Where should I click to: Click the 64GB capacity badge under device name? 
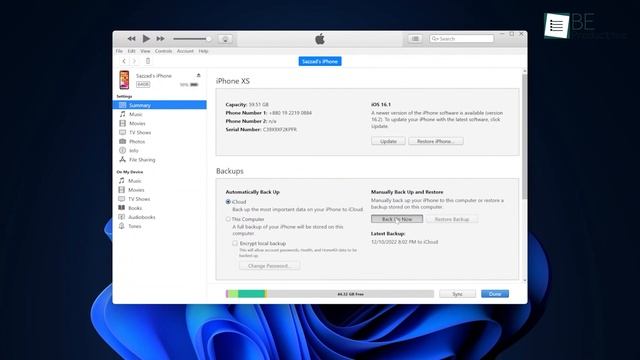click(x=143, y=84)
